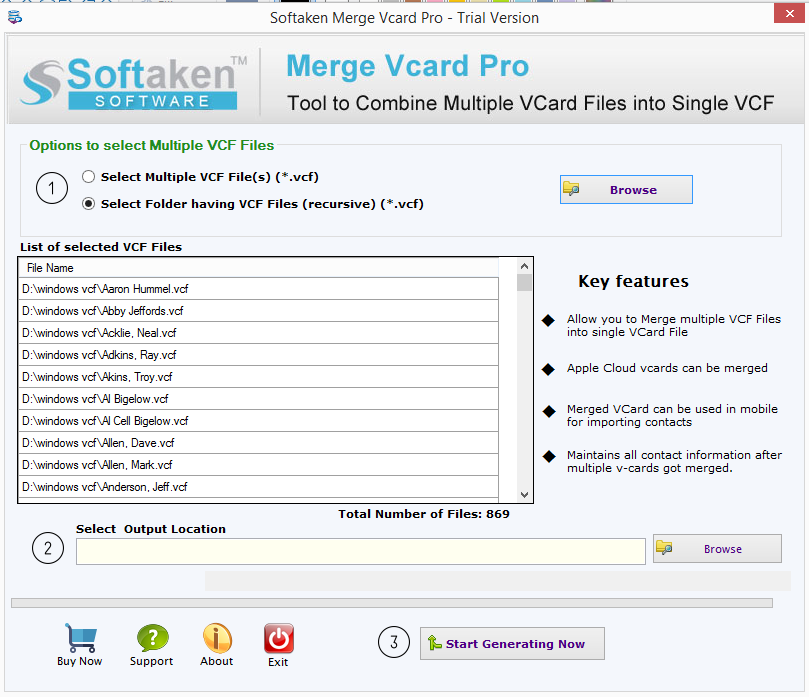The image size is (809, 697).
Task: Click the Softaken app icon in title bar
Action: [x=15, y=18]
